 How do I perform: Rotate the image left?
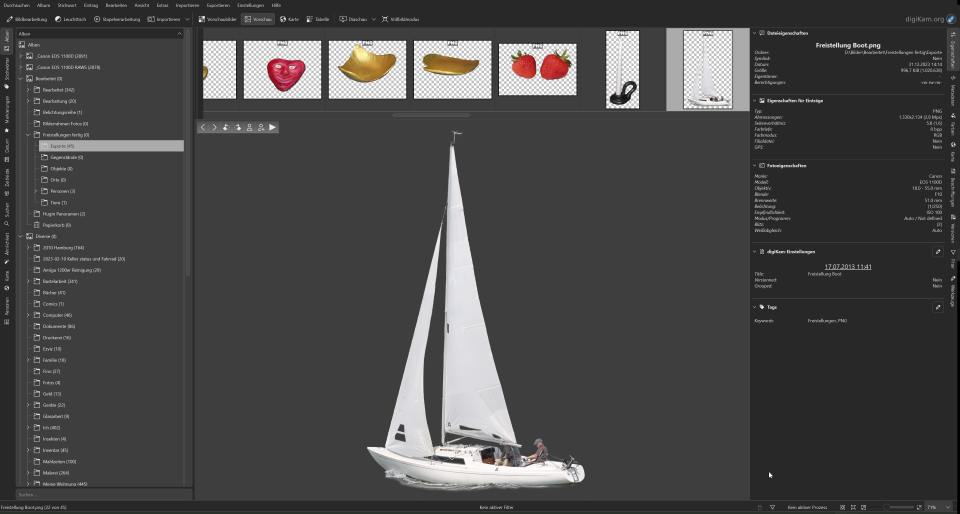[x=226, y=127]
